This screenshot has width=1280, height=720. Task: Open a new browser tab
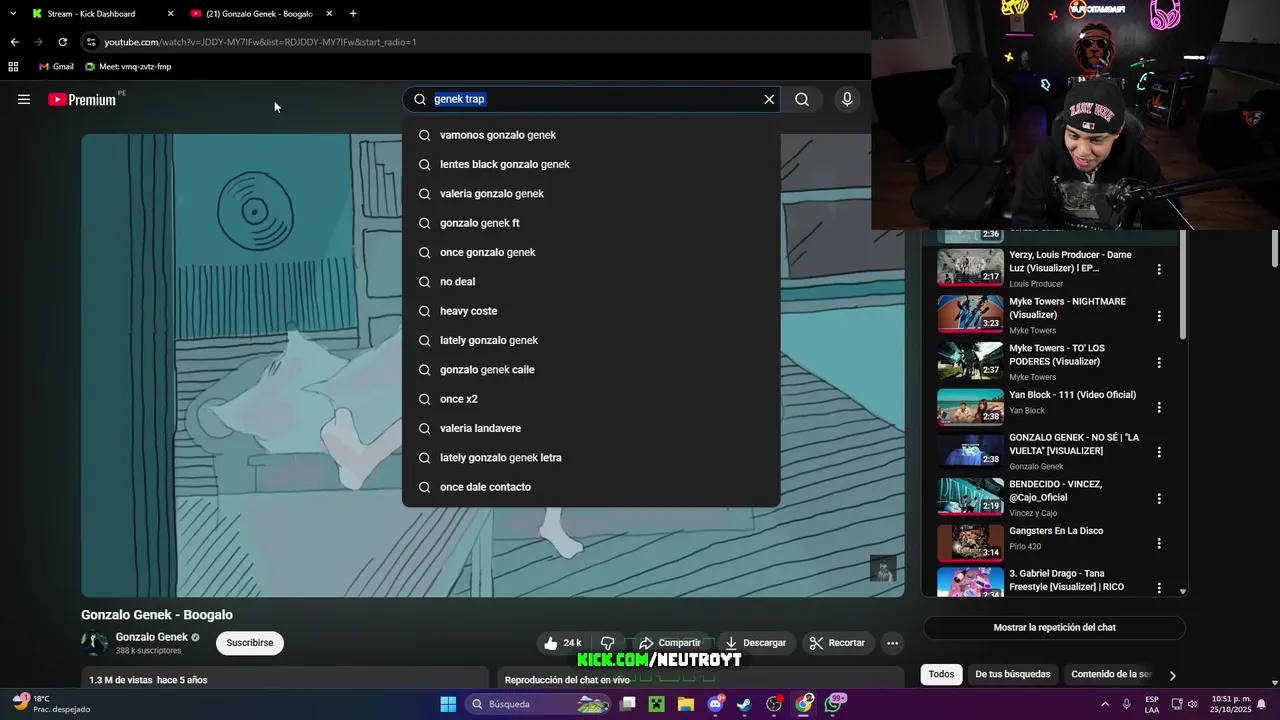pos(353,14)
